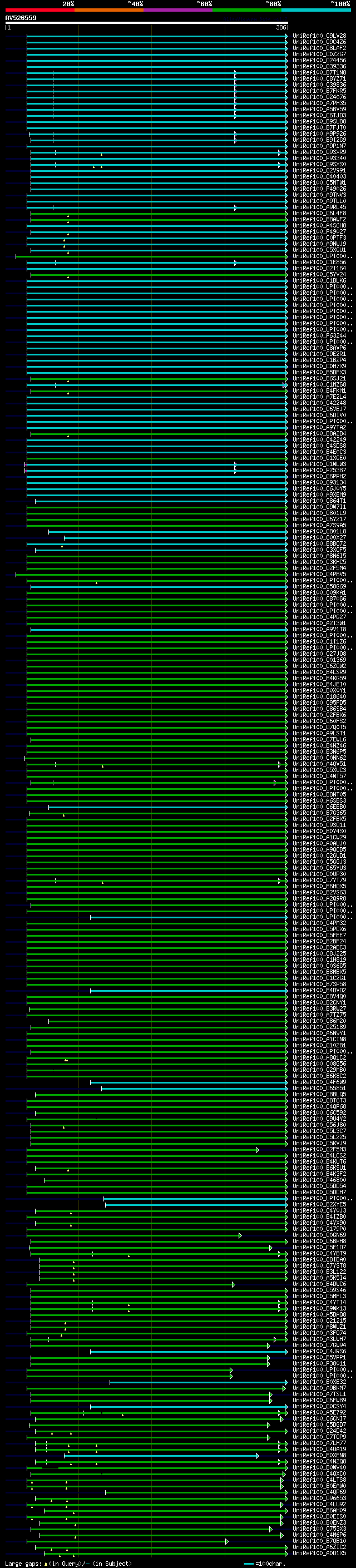Viewport: 356px width, 1568px height.
Task: Select the UniRef100_Q0GN69 label
Action: pos(319,1235)
